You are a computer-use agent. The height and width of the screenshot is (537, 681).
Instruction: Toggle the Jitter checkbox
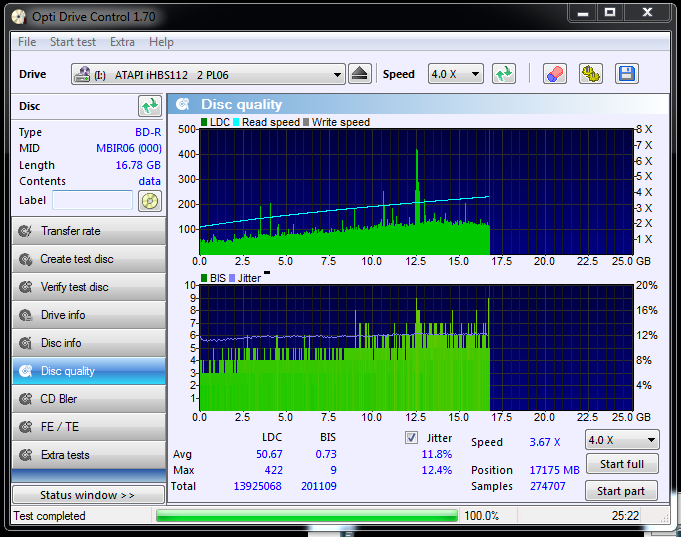click(x=411, y=438)
